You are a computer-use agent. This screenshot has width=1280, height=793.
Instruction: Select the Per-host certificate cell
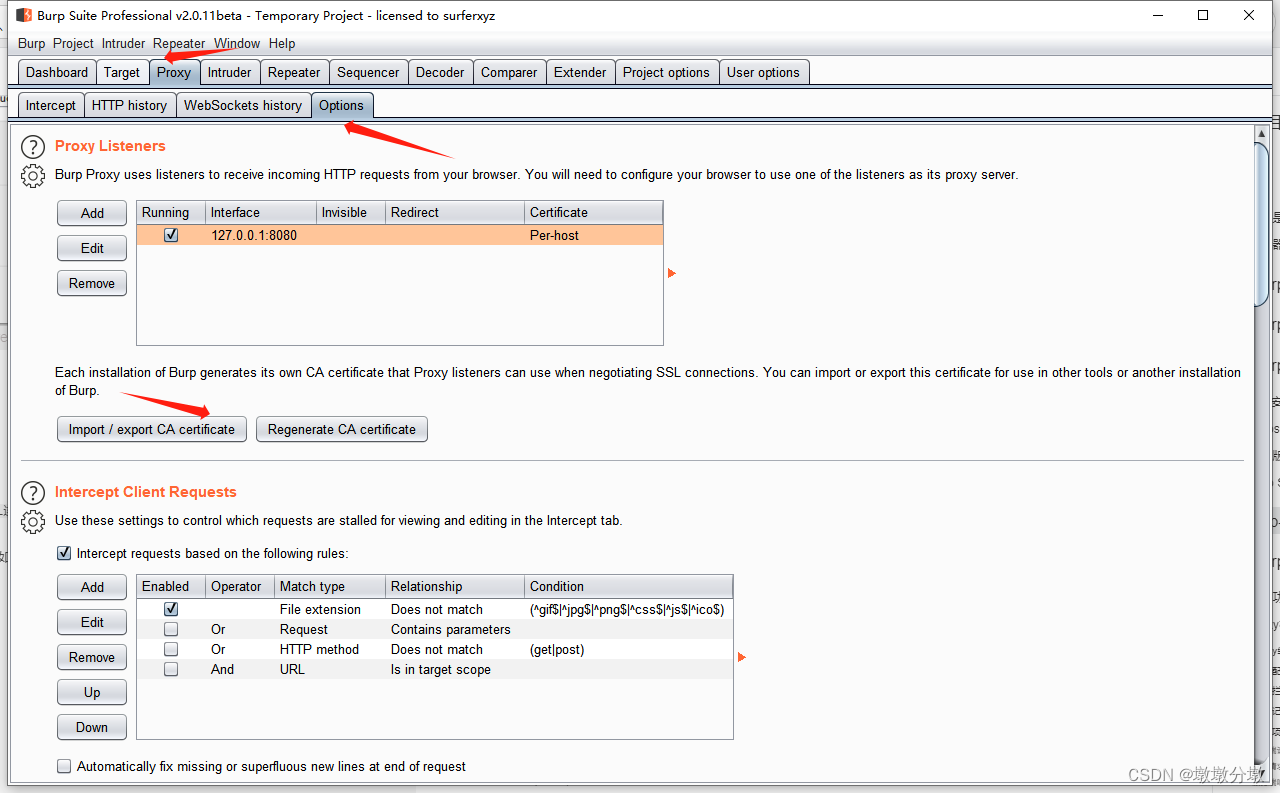594,235
